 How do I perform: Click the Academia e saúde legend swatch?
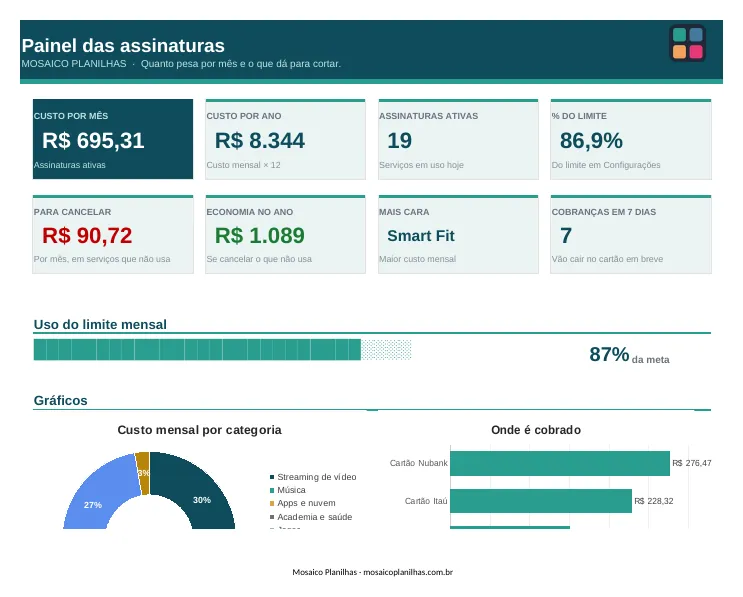272,517
